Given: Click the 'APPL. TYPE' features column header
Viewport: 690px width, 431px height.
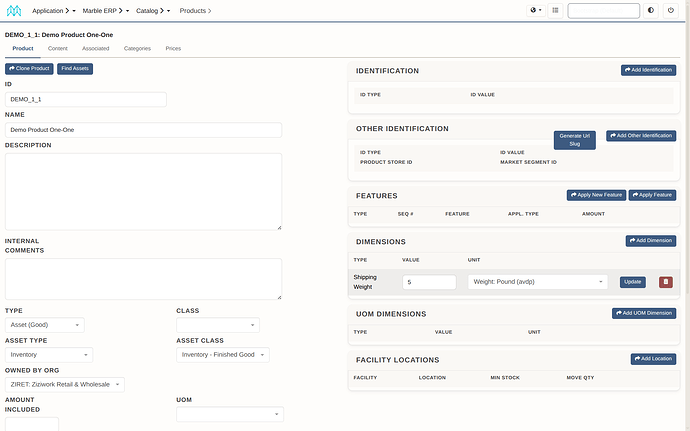Looking at the screenshot, I should point(523,214).
